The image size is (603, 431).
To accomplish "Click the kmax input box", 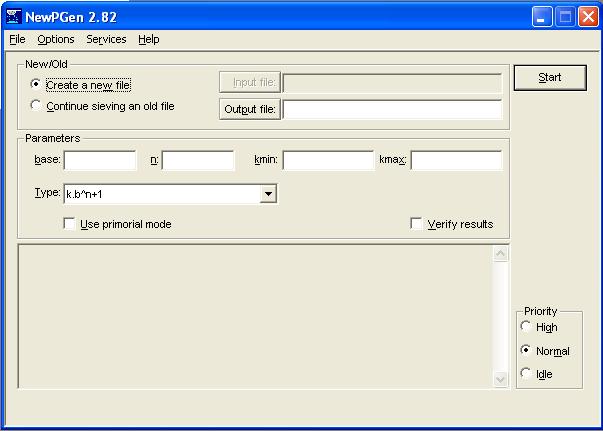I will coord(456,161).
